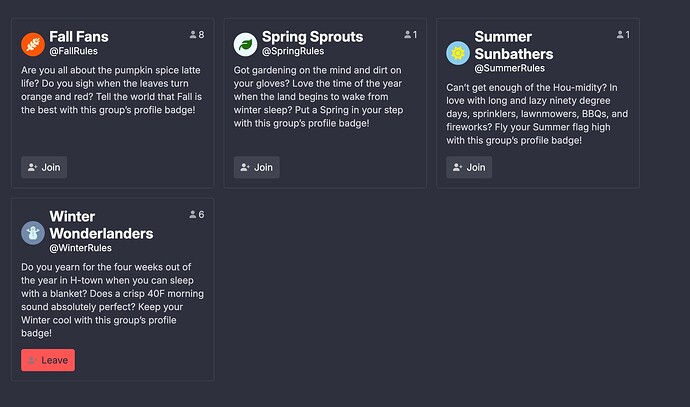Image resolution: width=690 pixels, height=407 pixels.
Task: Join the Fall Fans group
Action: coord(44,167)
